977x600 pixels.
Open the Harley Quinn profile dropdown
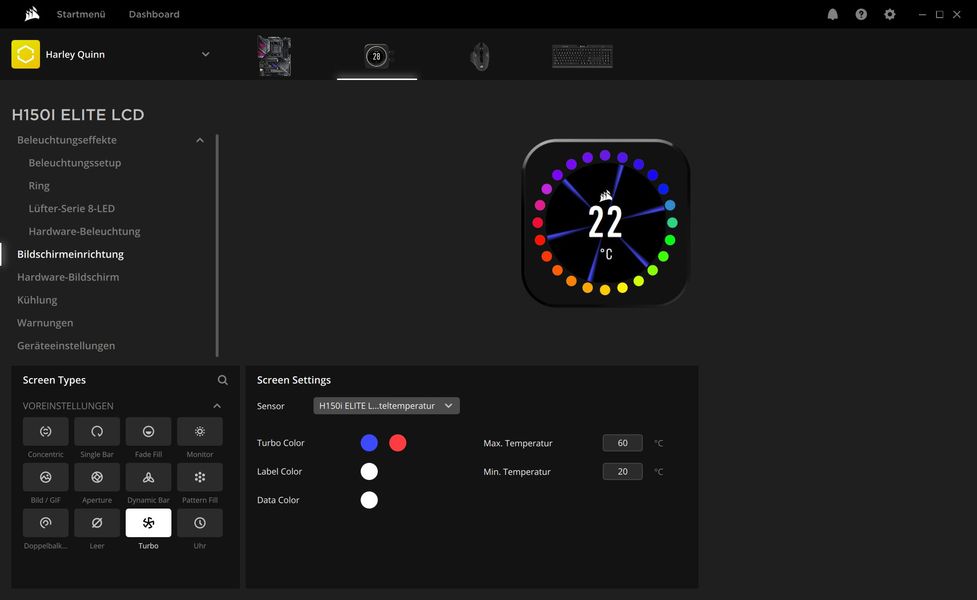point(206,54)
